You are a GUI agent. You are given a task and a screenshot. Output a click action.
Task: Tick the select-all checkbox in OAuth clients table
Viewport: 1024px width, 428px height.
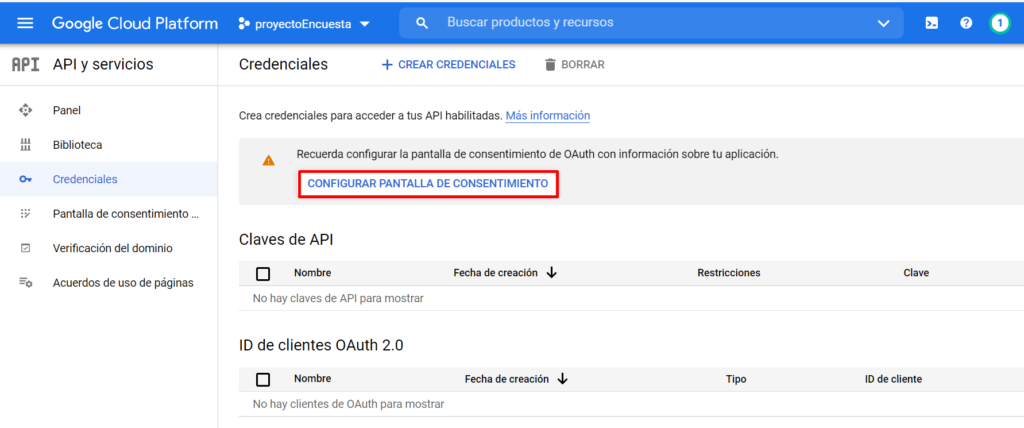coord(263,379)
